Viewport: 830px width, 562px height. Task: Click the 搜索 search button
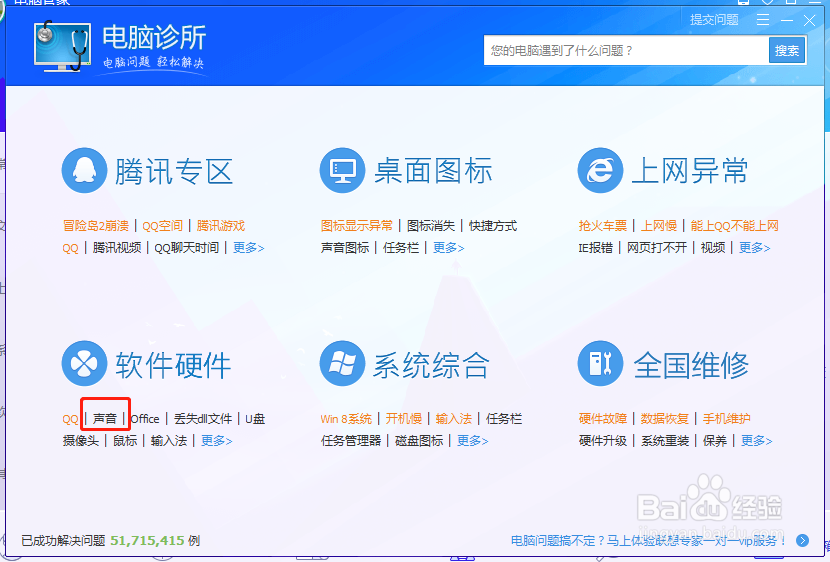coord(787,50)
